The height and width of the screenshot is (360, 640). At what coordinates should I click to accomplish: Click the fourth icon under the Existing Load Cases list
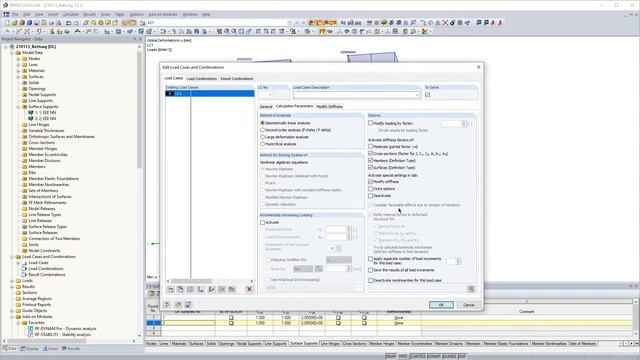(x=201, y=289)
